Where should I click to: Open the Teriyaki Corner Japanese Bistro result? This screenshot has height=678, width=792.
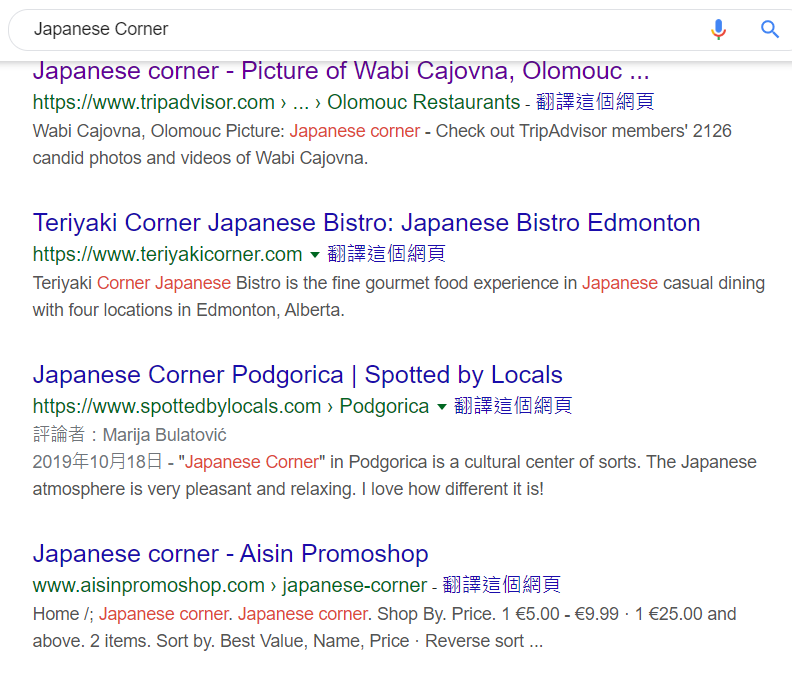click(366, 222)
